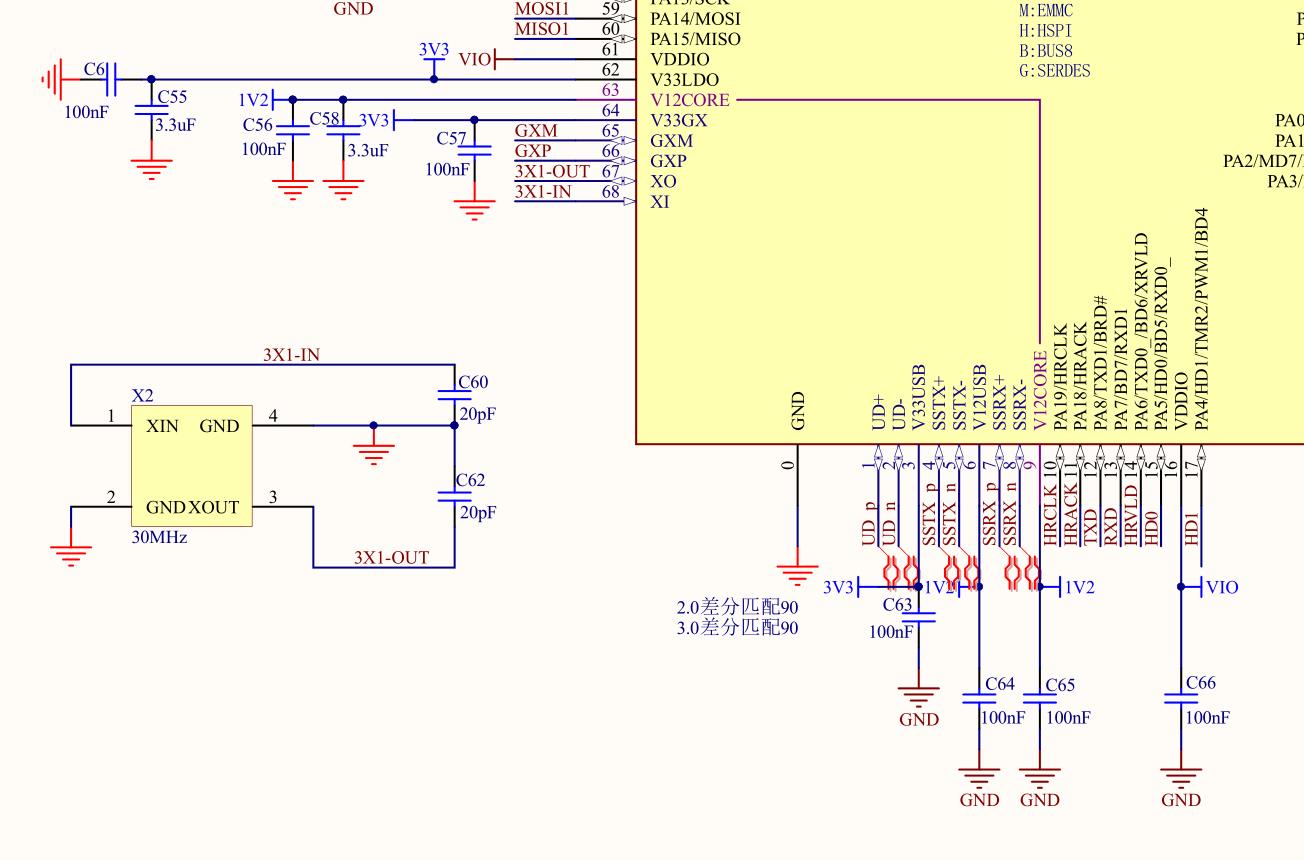
Task: Select the SSRX_p net label
Action: click(990, 513)
